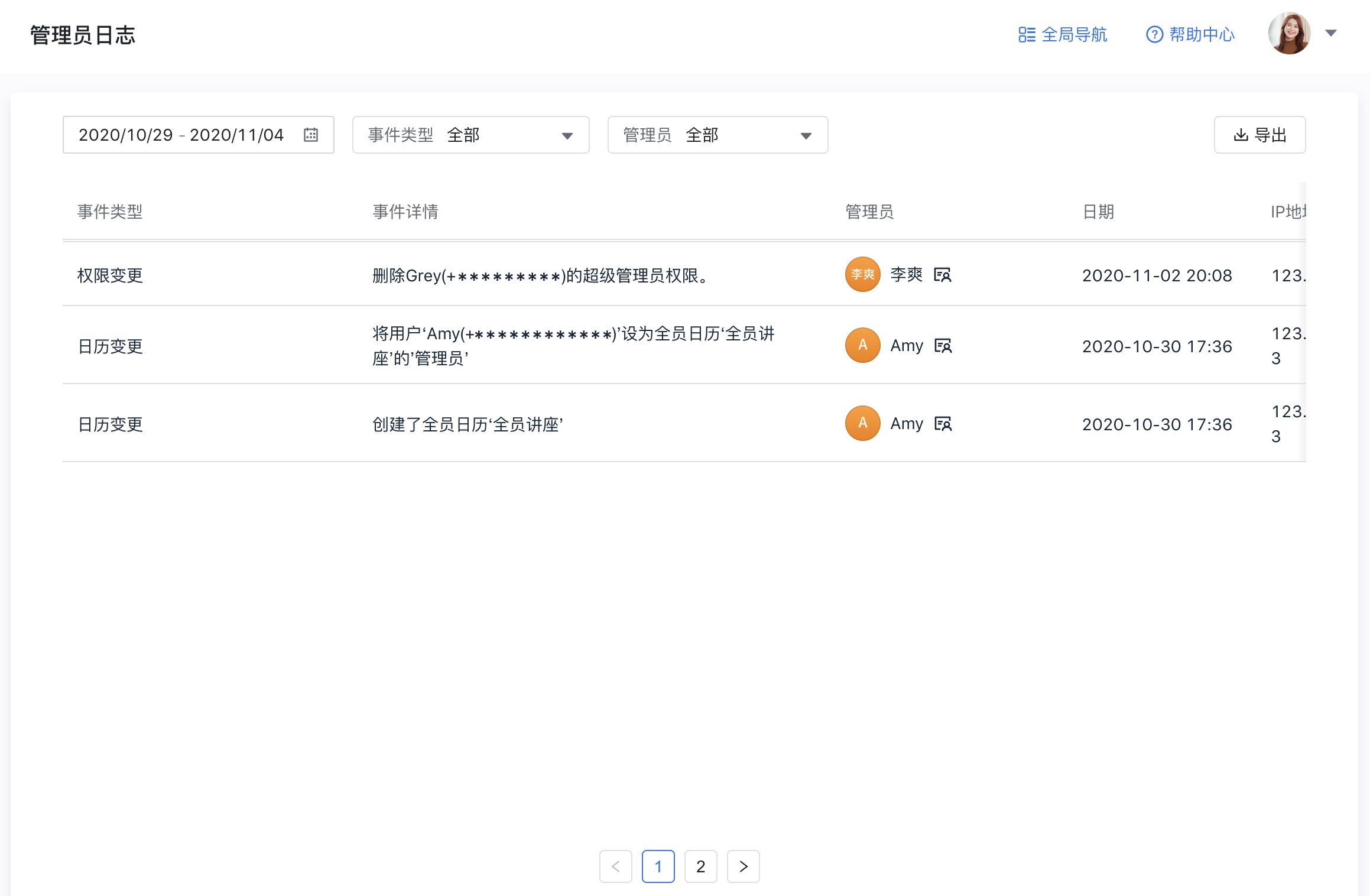This screenshot has height=896, width=1370.
Task: Click profile card icon beside Amy in second row
Action: click(943, 346)
